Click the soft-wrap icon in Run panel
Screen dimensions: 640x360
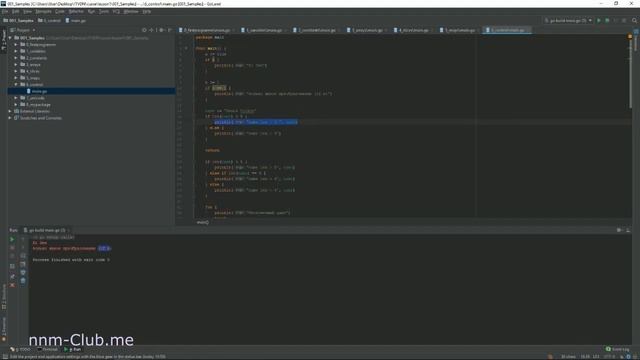click(23, 256)
